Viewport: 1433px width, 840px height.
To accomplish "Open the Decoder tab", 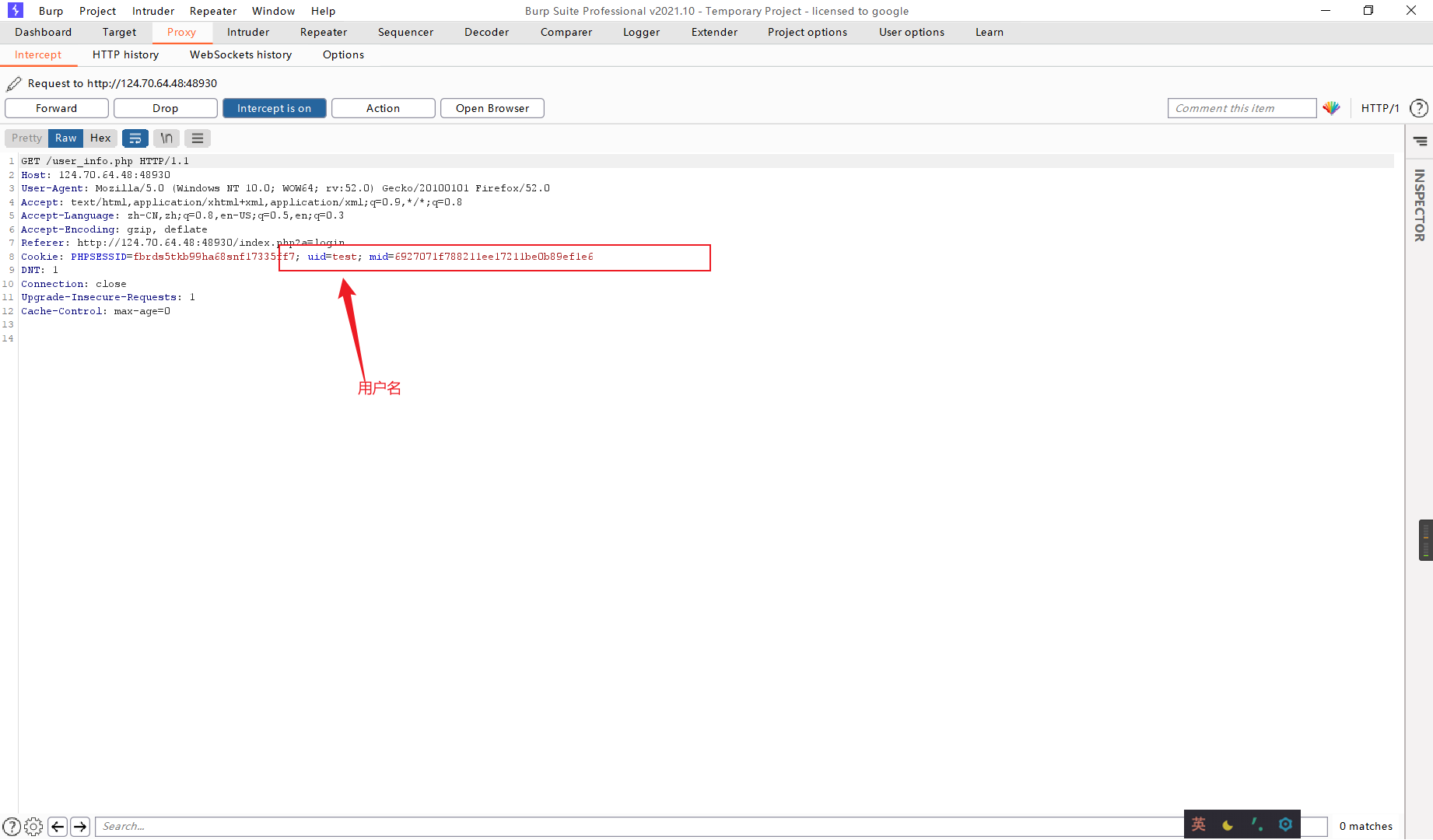I will point(487,32).
